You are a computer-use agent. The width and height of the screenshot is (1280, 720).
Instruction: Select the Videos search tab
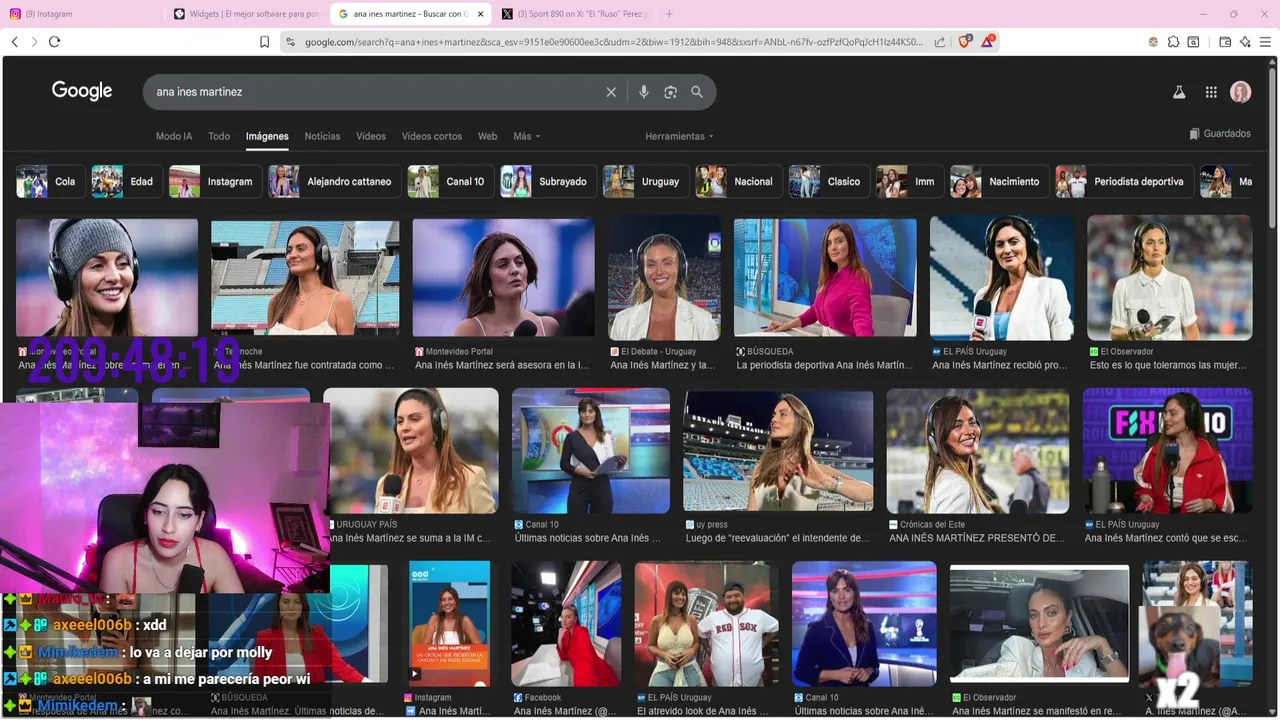coord(371,136)
